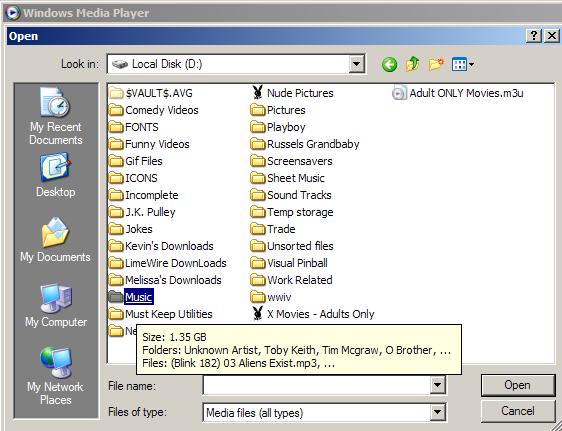Viewport: 562px width, 431px height.
Task: Select the Sheet Music folder
Action: pos(287,178)
